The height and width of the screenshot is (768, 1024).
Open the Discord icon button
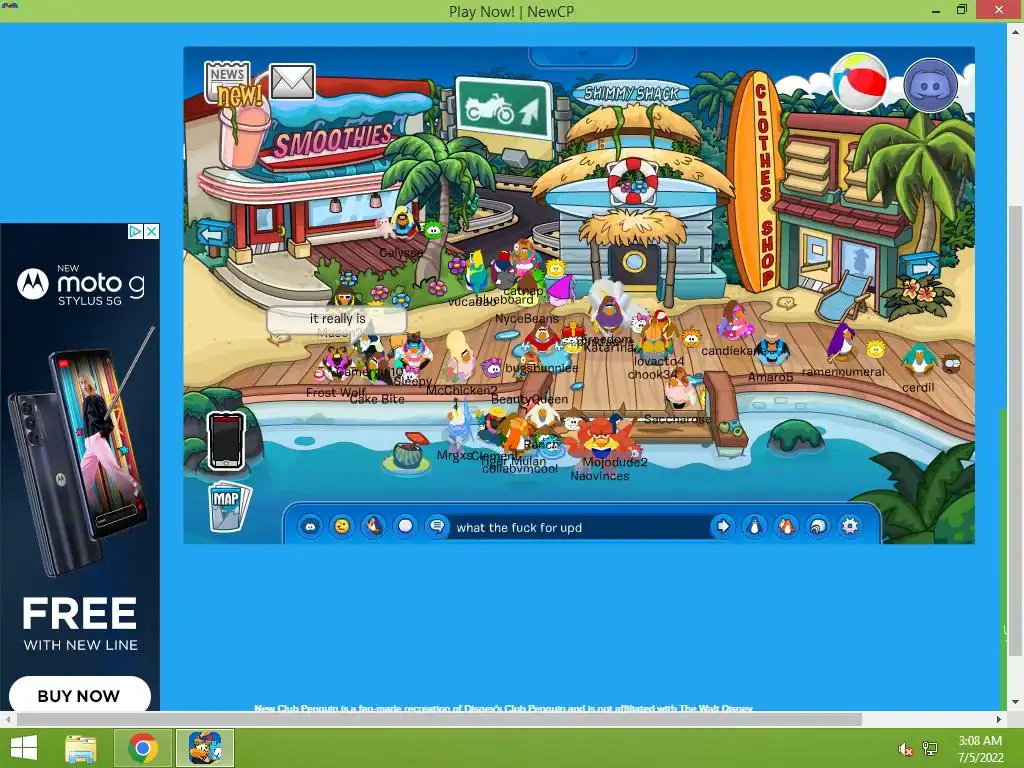[x=930, y=86]
